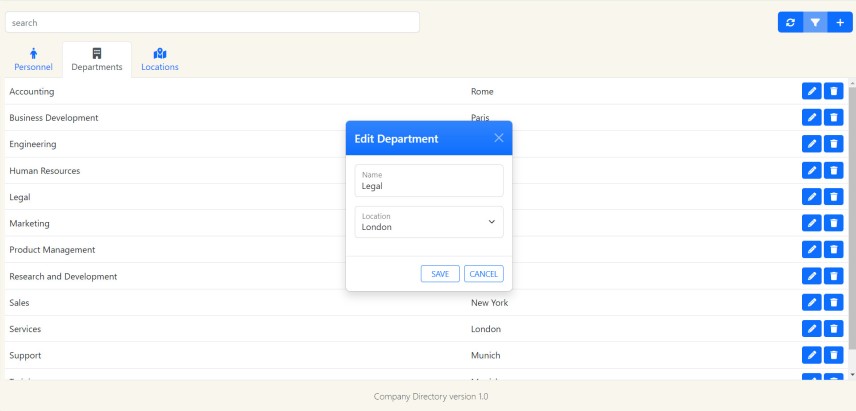Click the New York location cell
The image size is (856, 411).
pos(489,302)
